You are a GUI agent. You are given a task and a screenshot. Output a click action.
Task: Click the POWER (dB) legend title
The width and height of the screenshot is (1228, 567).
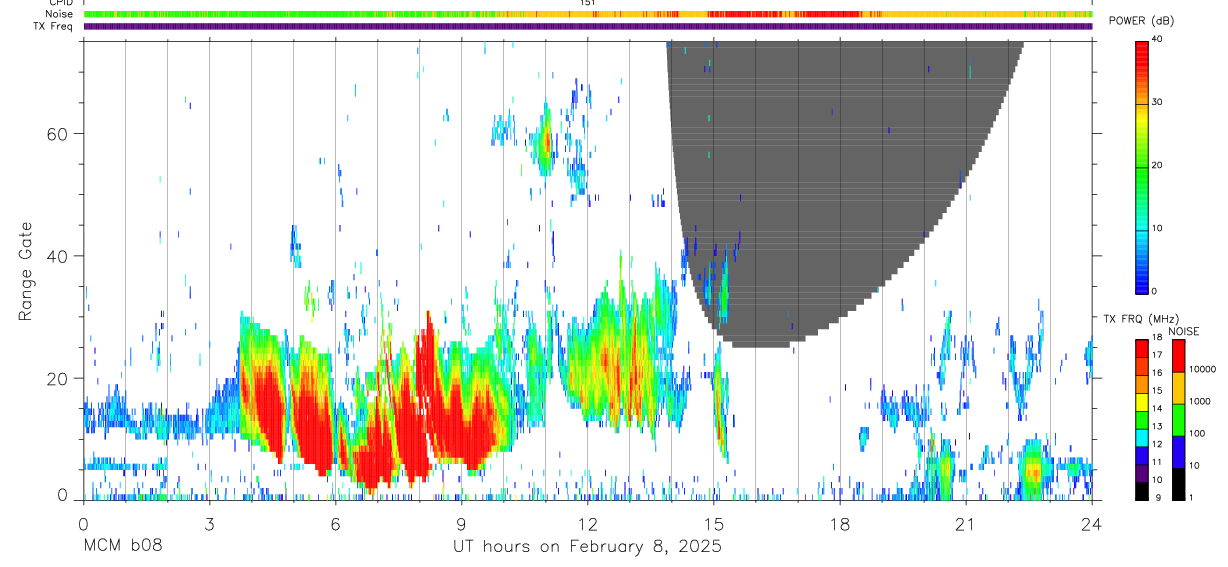(x=1142, y=21)
